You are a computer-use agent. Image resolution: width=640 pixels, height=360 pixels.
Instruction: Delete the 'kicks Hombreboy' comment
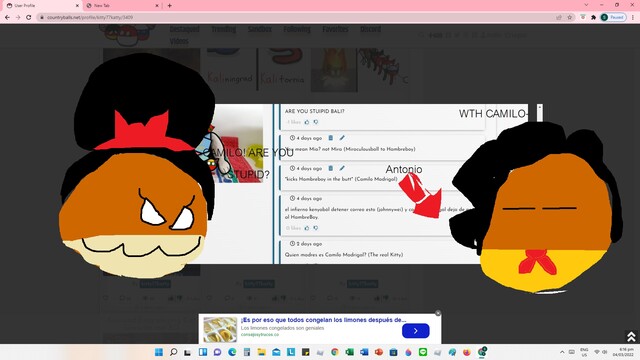[x=331, y=168]
